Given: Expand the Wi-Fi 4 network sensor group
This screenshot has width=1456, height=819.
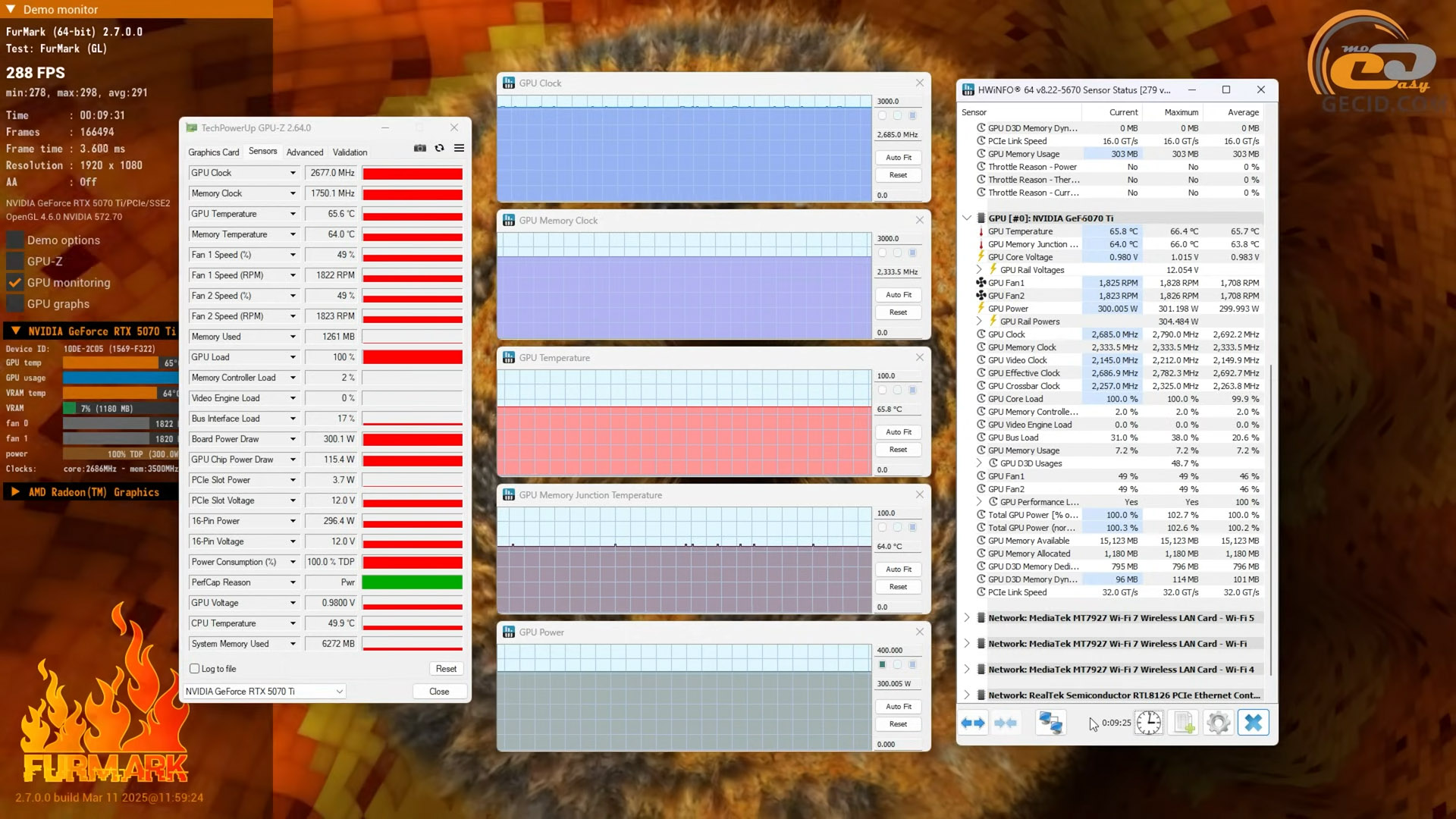Looking at the screenshot, I should [967, 670].
